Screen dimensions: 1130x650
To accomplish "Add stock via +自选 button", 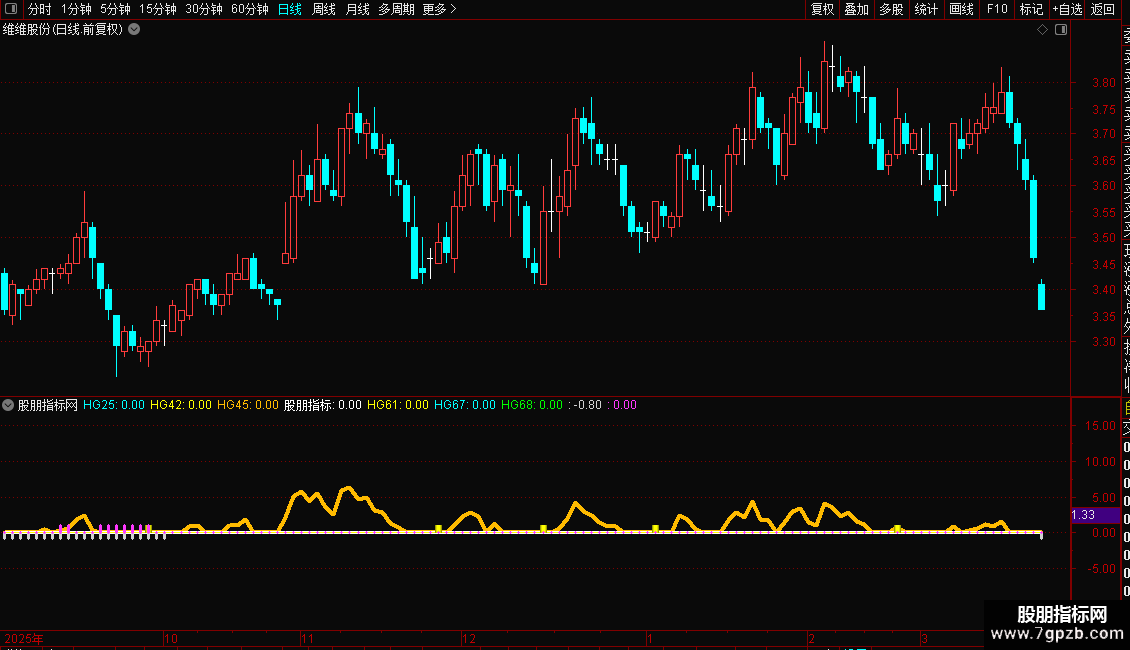I will (x=1067, y=9).
